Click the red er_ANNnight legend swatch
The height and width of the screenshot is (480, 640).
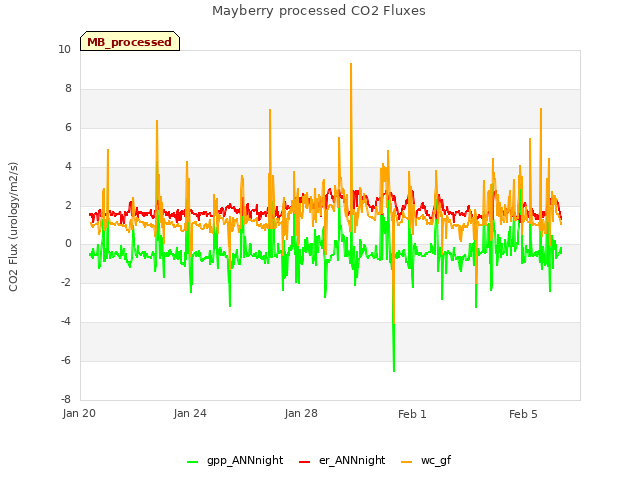pos(304,462)
